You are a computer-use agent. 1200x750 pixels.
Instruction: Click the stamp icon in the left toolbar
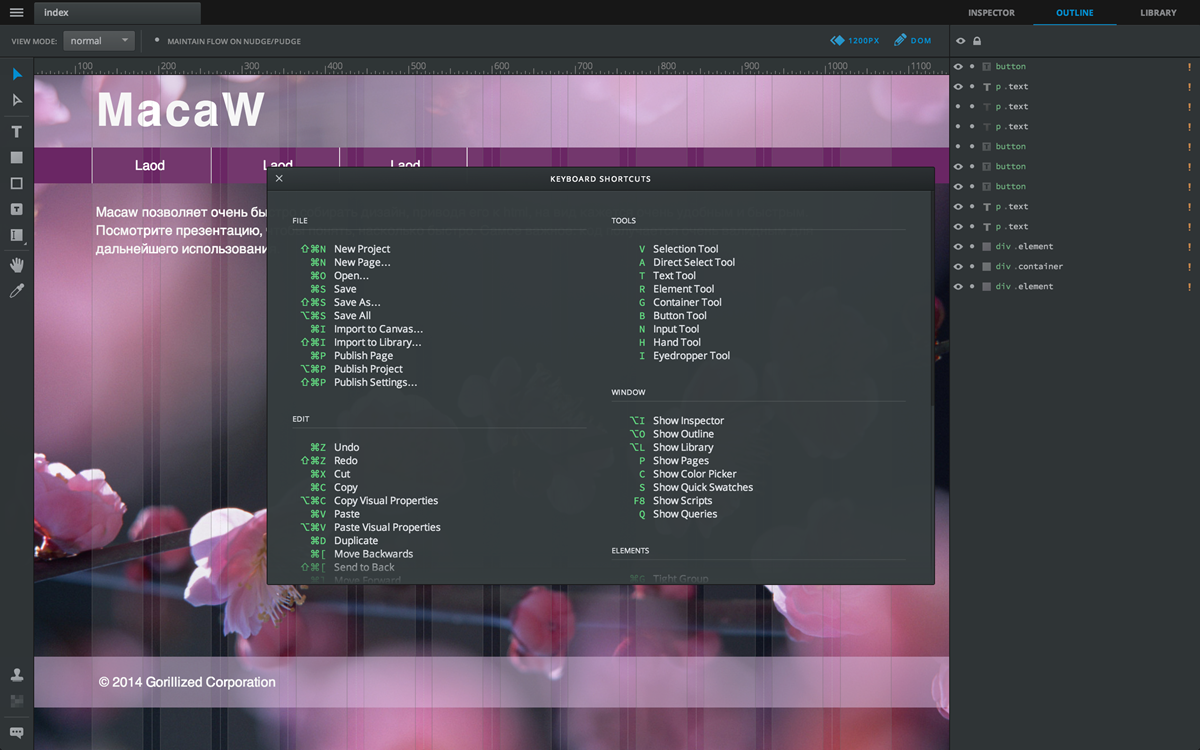(17, 675)
